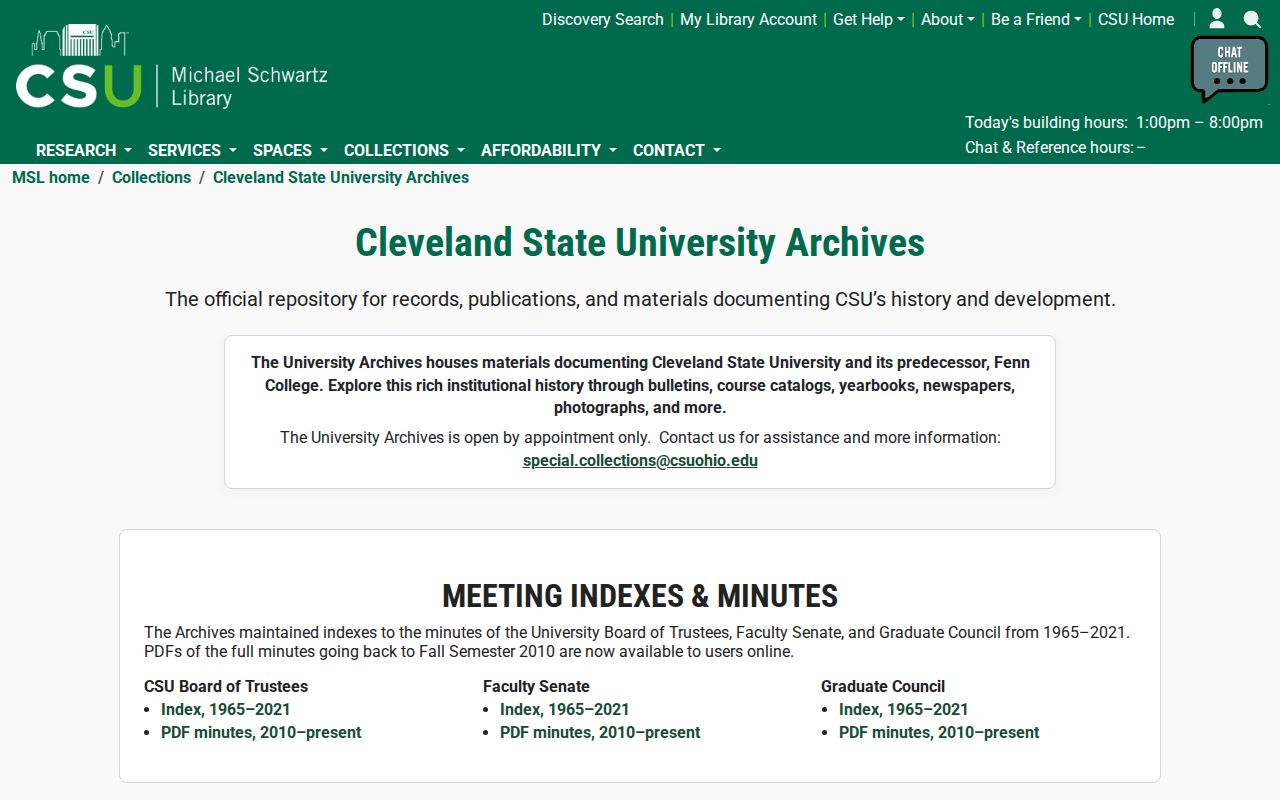
Task: Open the Be a Friend dropdown
Action: [1036, 19]
